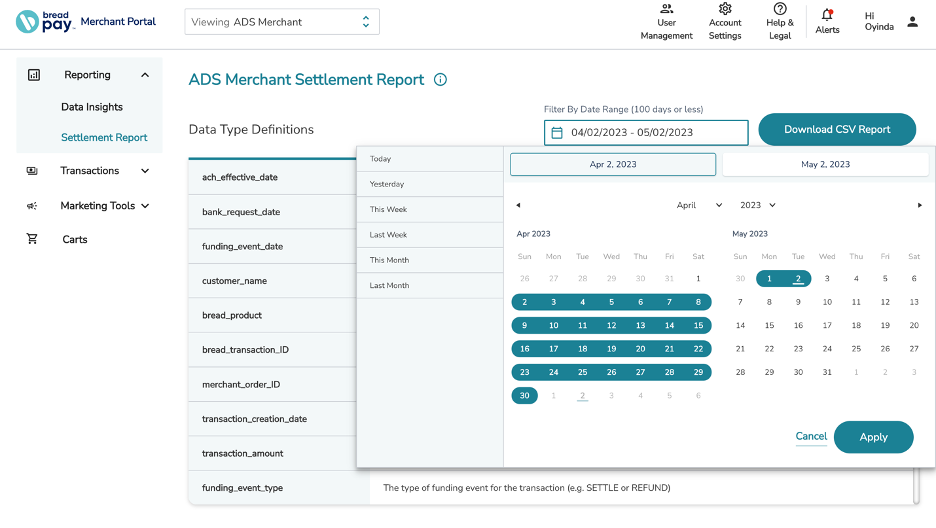Open the April month dropdown
This screenshot has height=528, width=936.
click(699, 205)
